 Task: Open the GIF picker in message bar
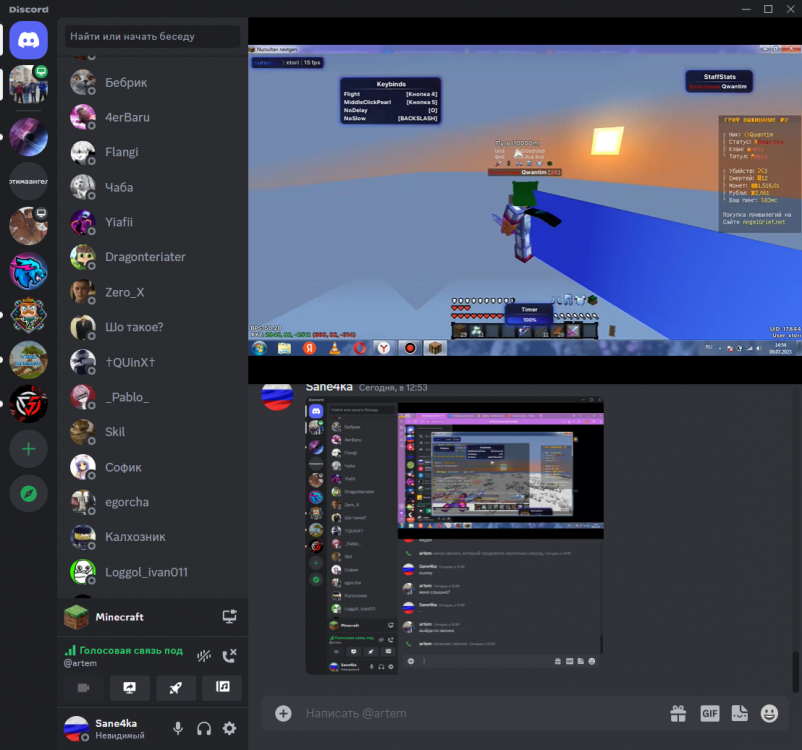coord(710,713)
